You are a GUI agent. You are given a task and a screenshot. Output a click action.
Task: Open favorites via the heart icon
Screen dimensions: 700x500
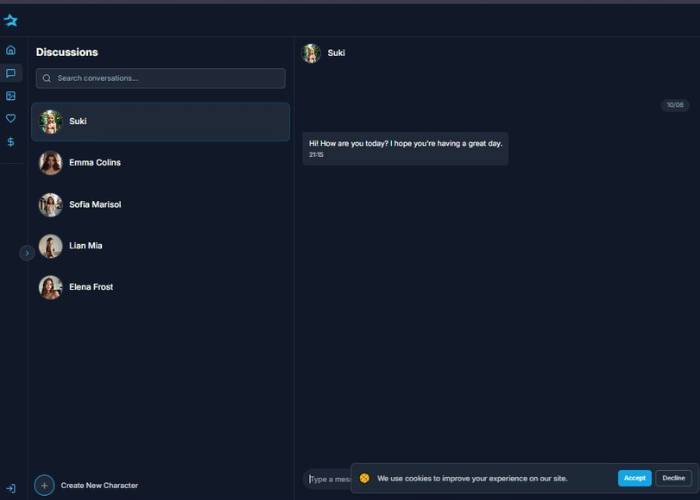11,118
